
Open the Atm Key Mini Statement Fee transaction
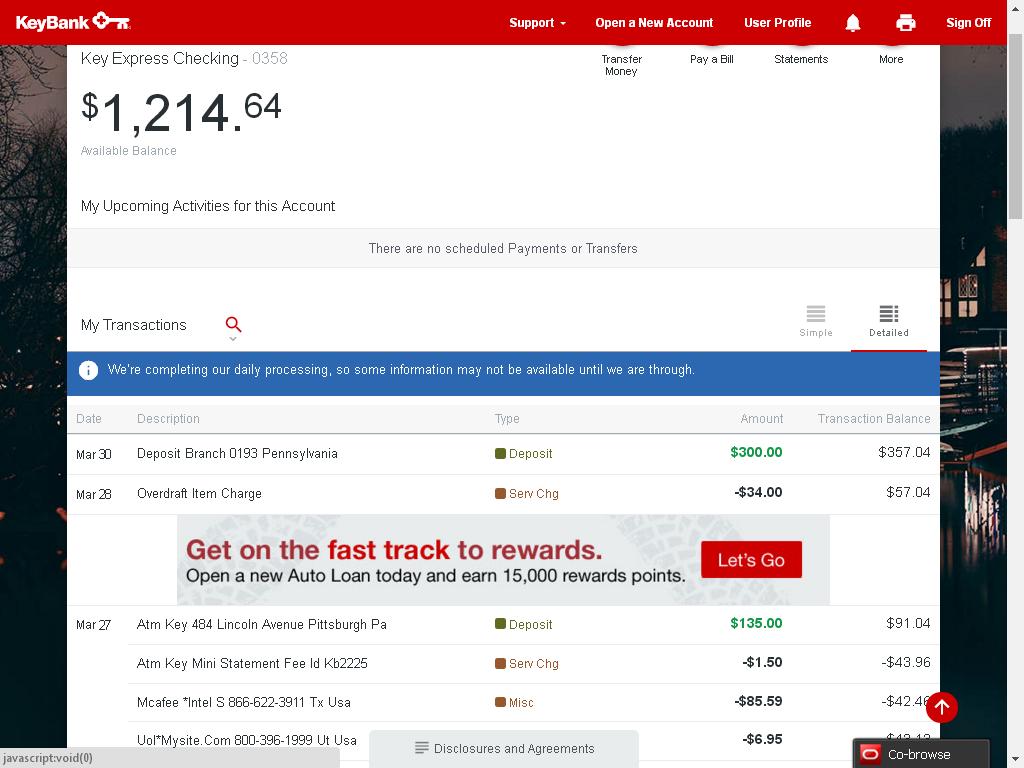click(x=252, y=664)
